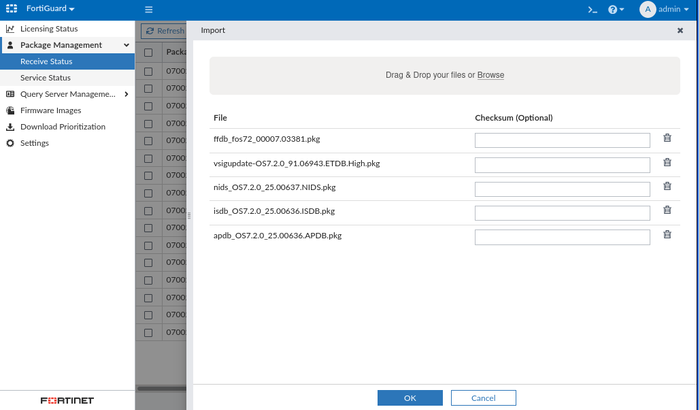Check the select-all checkbox in table header
This screenshot has height=410, width=700.
[149, 52]
